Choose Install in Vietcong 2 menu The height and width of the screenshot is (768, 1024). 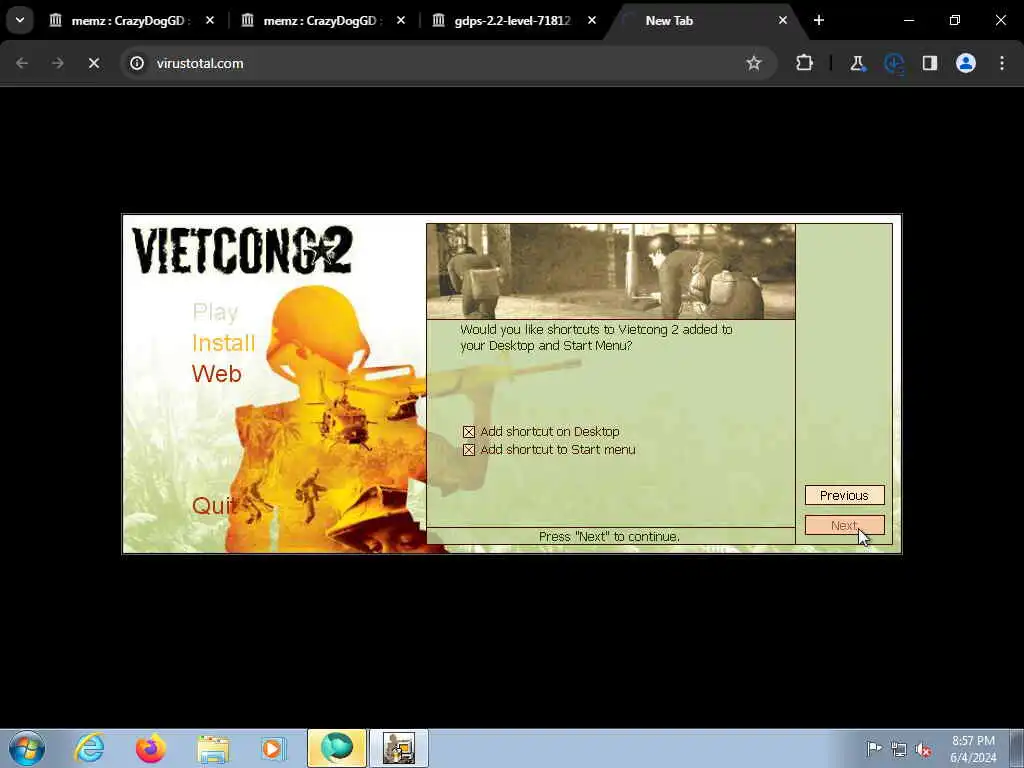[223, 343]
